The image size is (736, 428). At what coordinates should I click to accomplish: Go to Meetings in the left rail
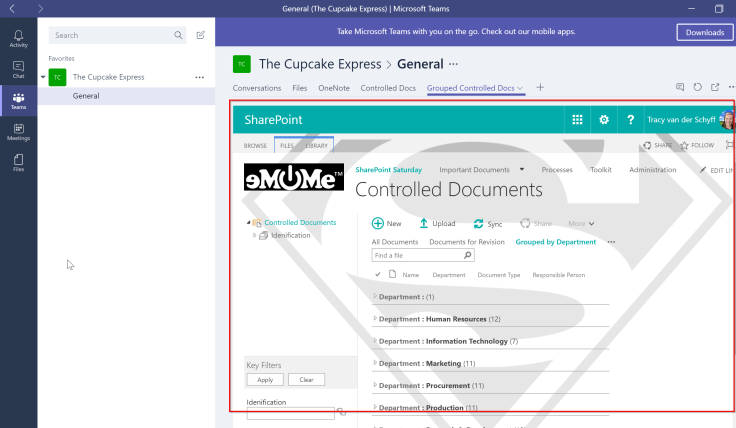pyautogui.click(x=18, y=131)
